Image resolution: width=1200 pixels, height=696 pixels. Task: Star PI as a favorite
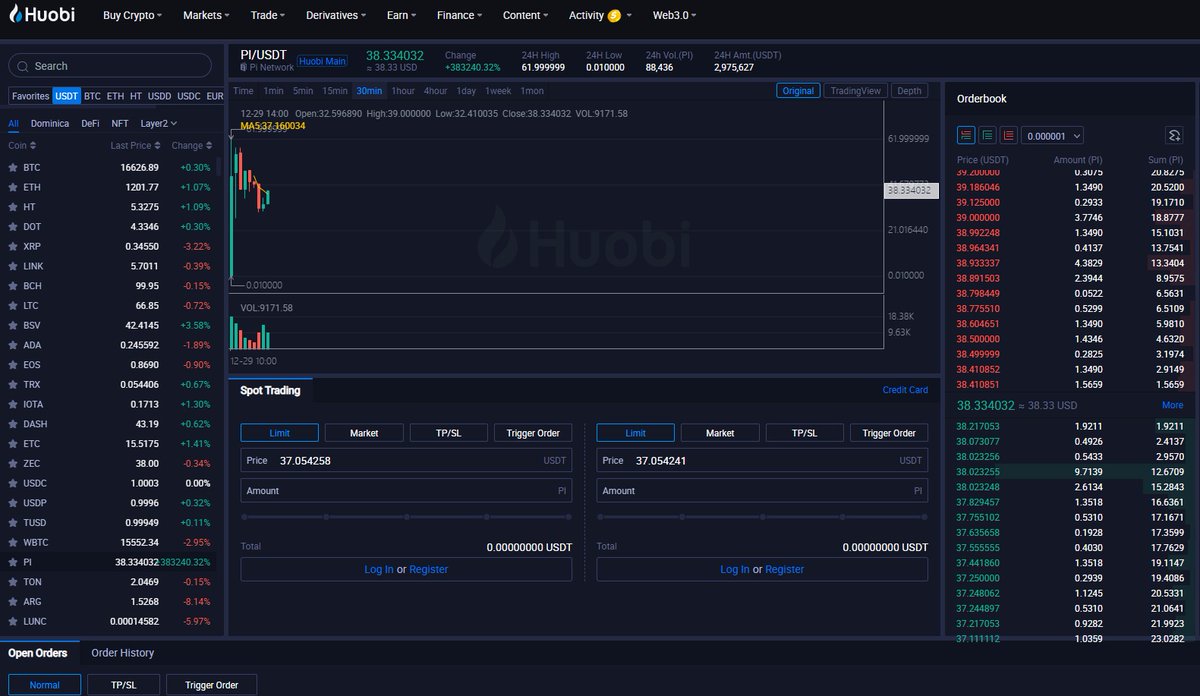13,562
